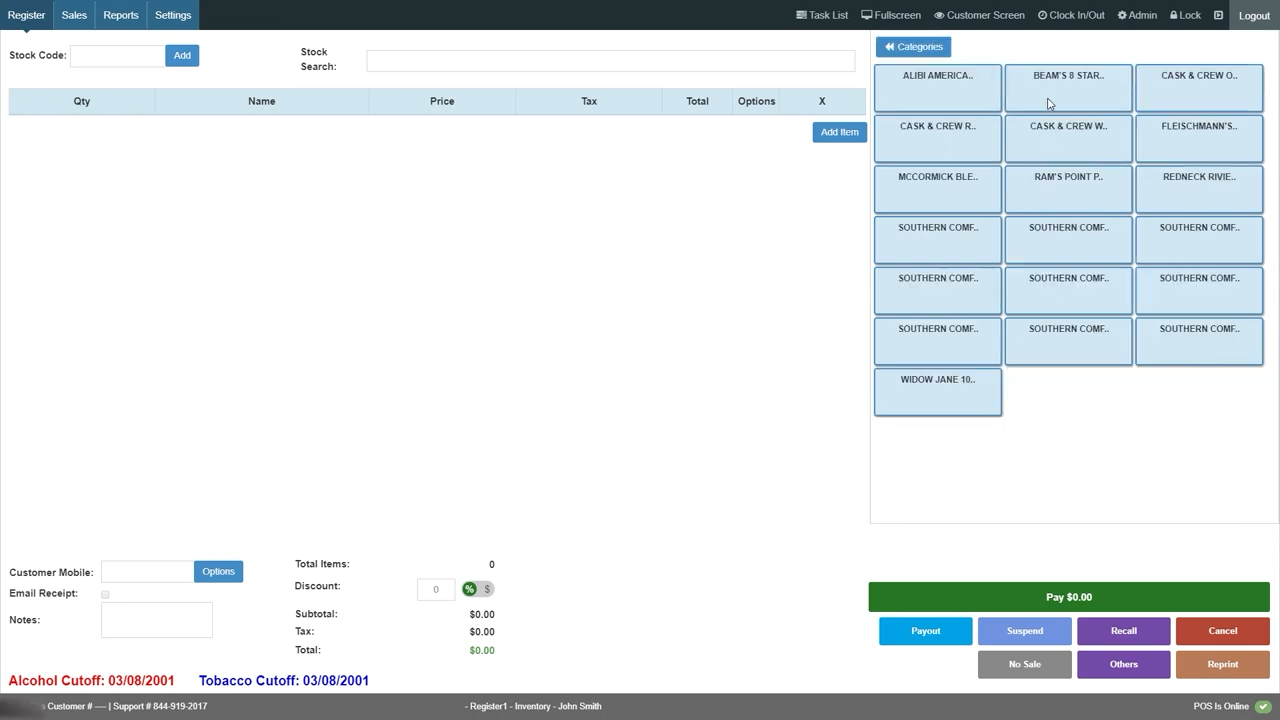Go back to Categories
The width and height of the screenshot is (1280, 720).
[x=913, y=47]
